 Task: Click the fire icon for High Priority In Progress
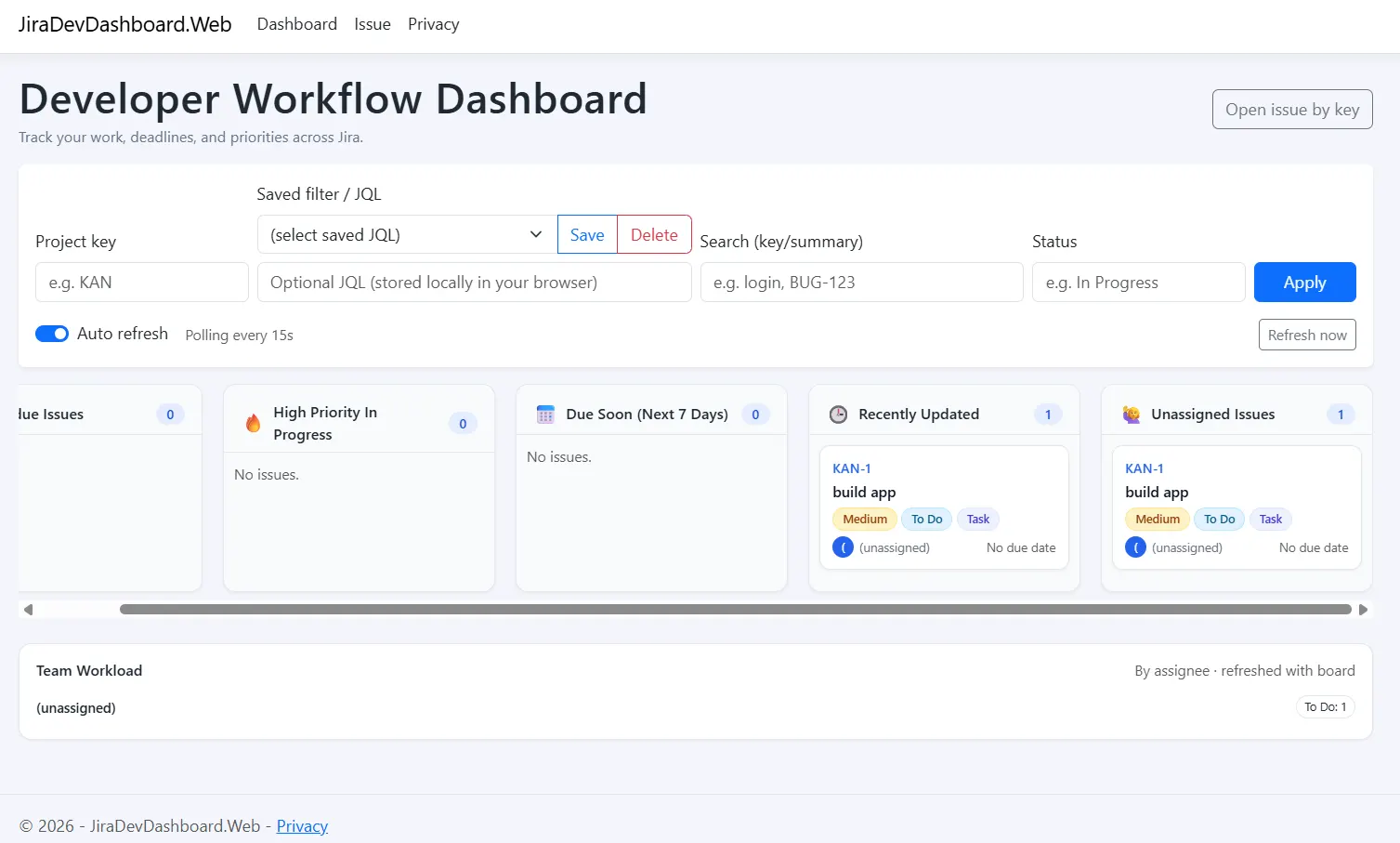click(253, 423)
